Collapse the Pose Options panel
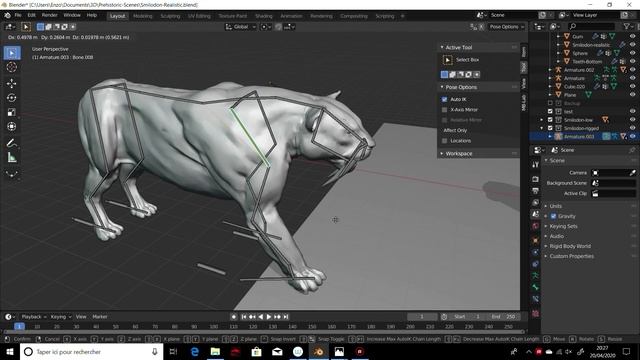Viewport: 640px width, 360px height. (x=442, y=87)
